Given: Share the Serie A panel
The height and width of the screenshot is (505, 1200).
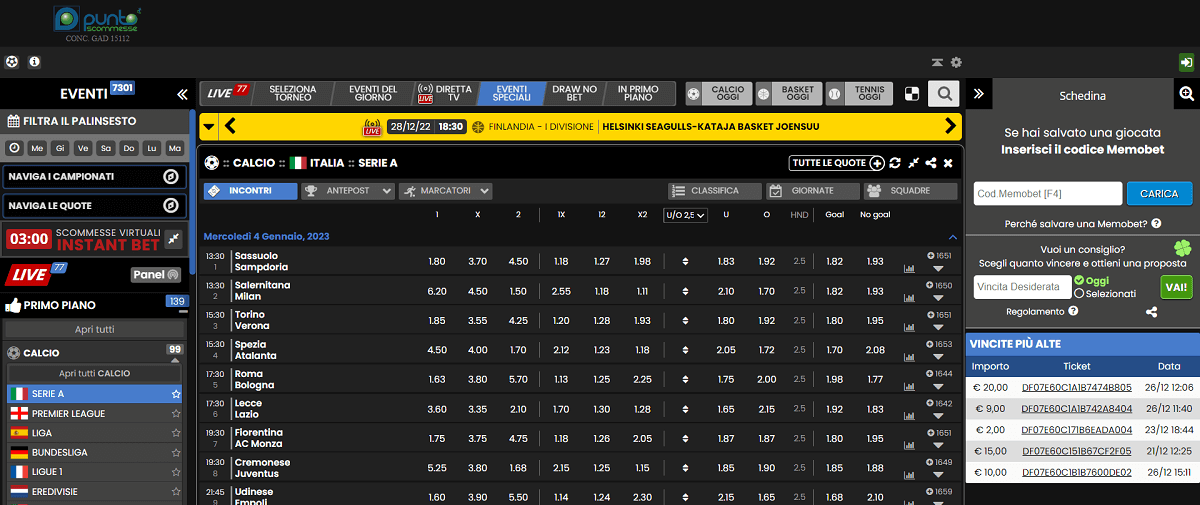Looking at the screenshot, I should coord(931,163).
